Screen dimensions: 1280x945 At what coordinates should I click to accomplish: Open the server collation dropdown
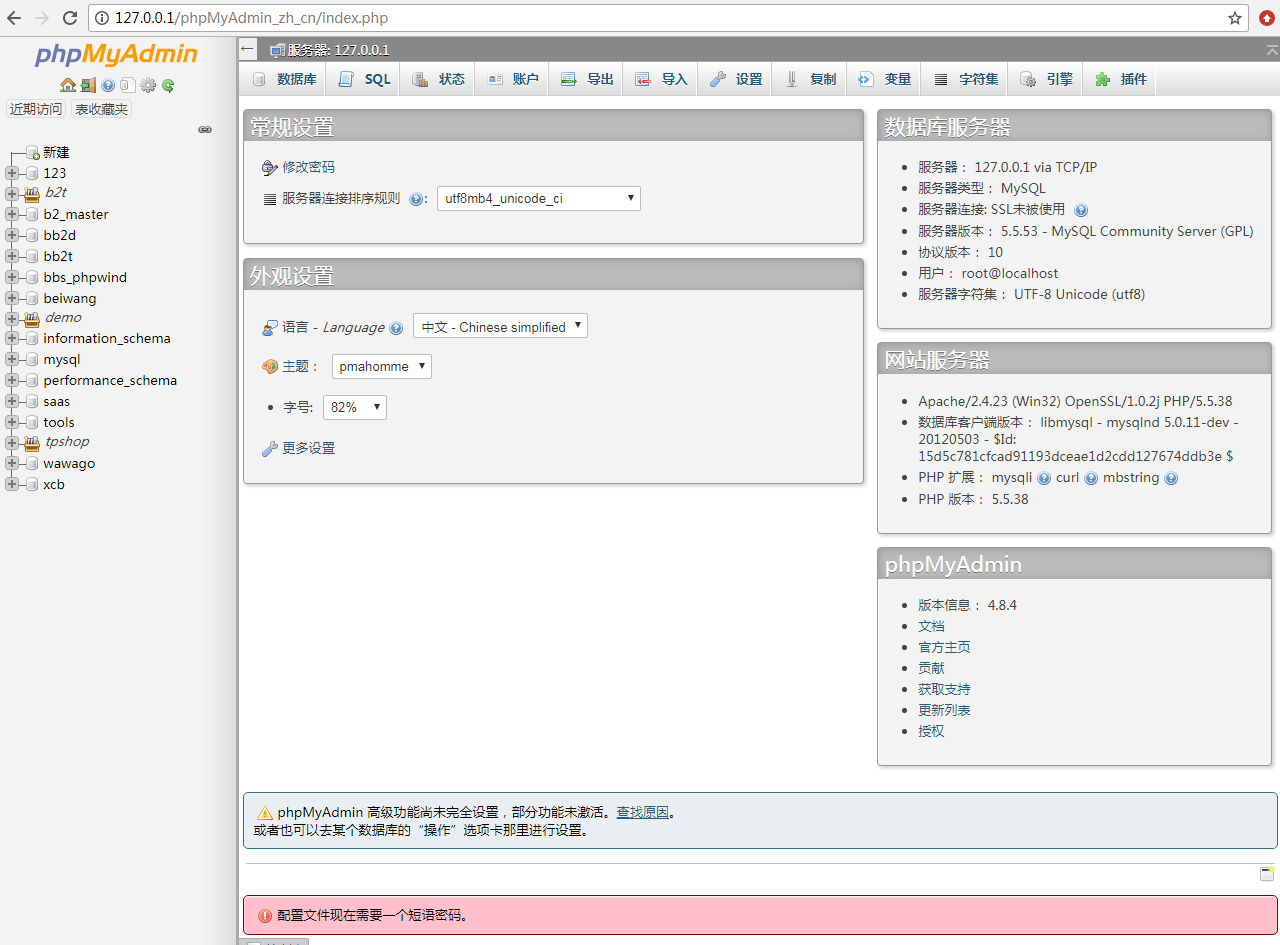538,198
